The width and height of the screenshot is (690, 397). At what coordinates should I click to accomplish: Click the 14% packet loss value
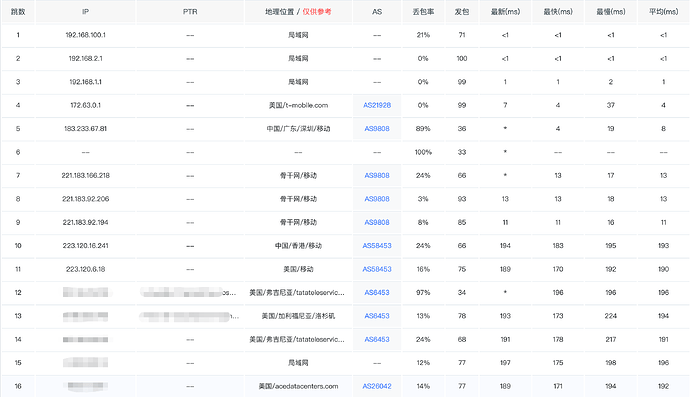[423, 386]
